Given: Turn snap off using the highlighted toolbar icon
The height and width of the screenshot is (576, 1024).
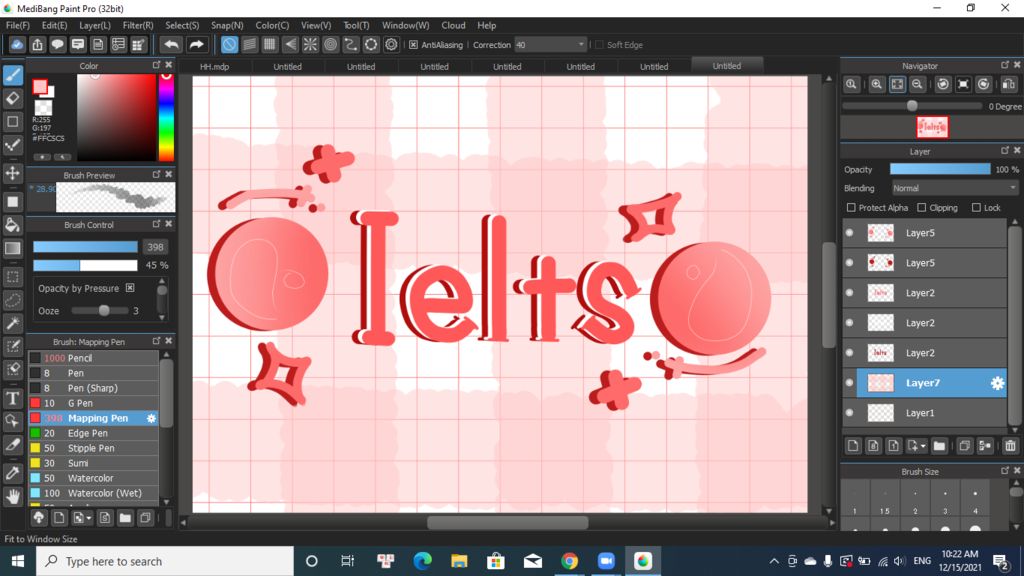Looking at the screenshot, I should [229, 44].
